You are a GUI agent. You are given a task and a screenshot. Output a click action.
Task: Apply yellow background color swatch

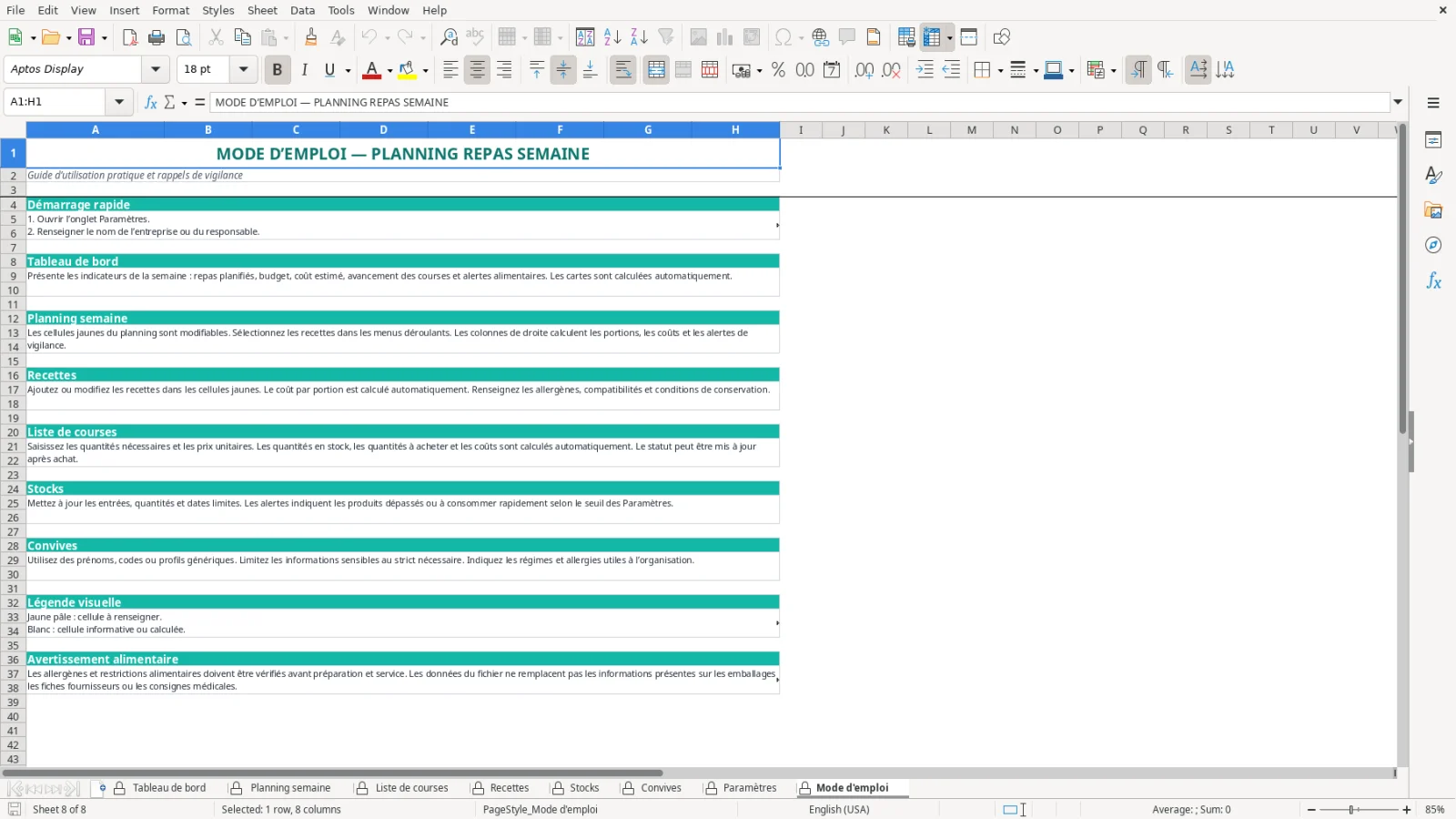(x=407, y=70)
